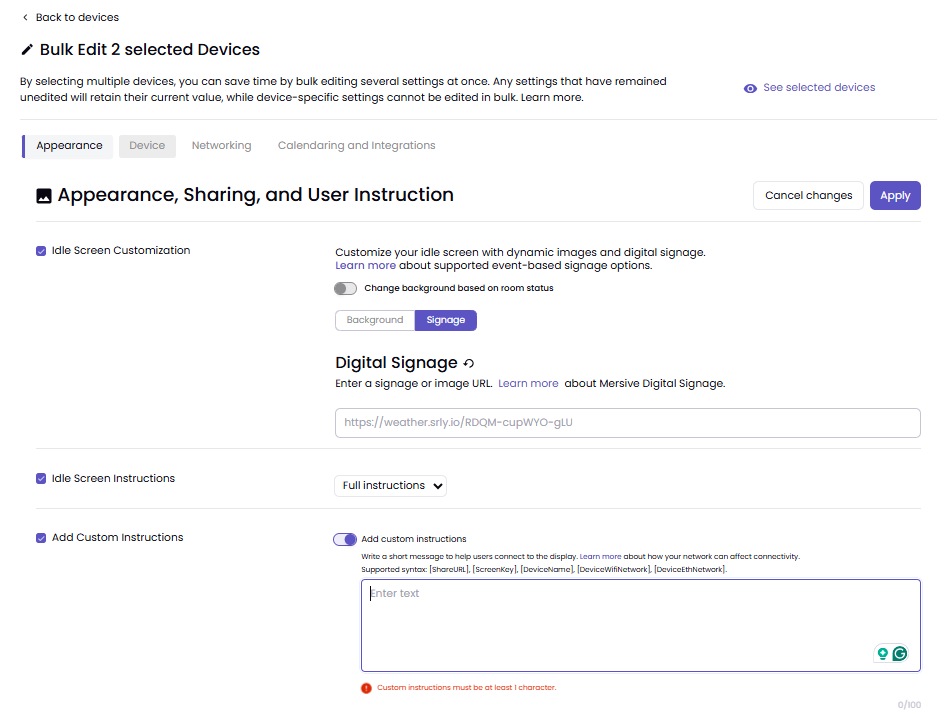Apply the bulk edit changes

click(x=895, y=196)
